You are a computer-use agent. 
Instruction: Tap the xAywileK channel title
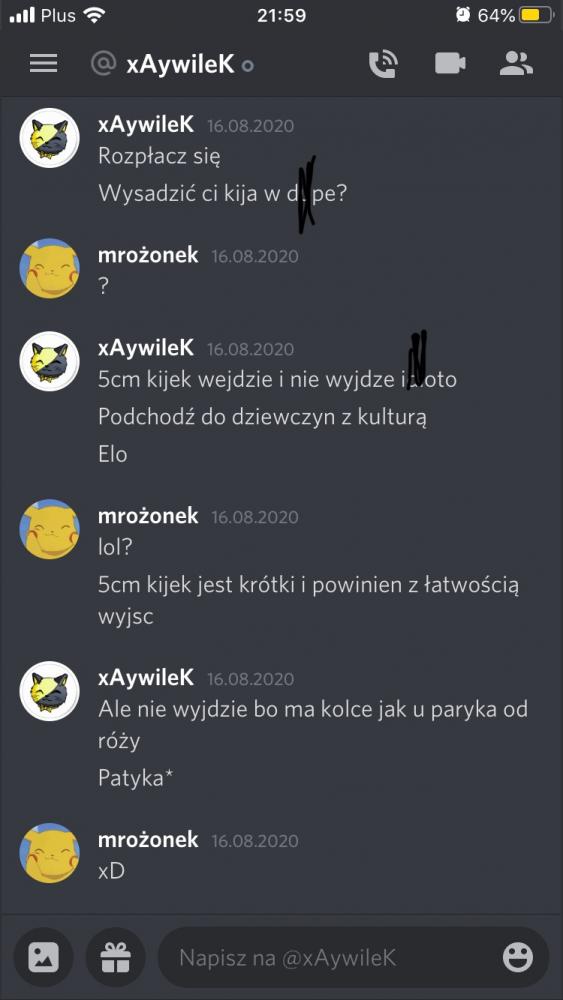coord(180,64)
